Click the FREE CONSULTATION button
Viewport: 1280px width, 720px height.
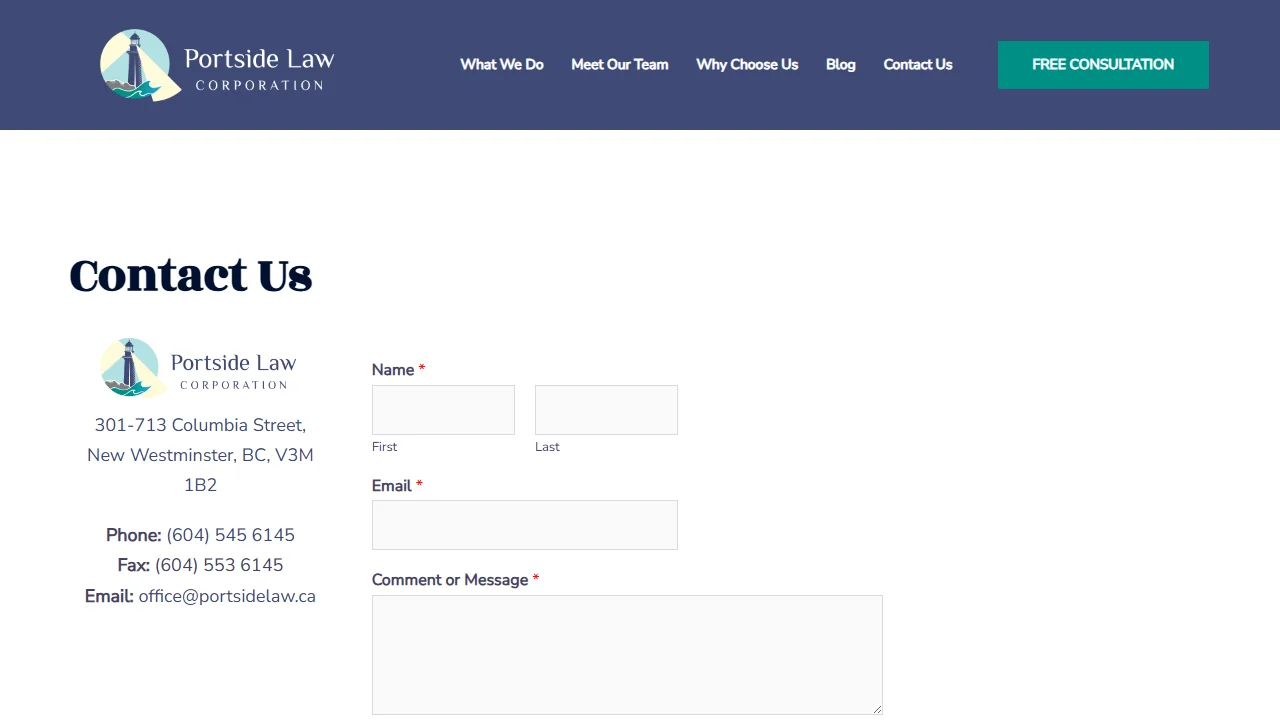pos(1103,65)
